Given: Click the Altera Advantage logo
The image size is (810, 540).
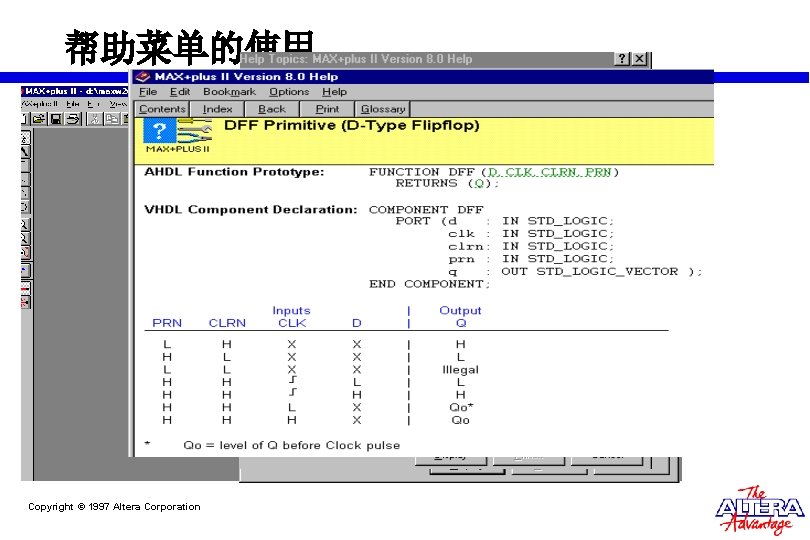Looking at the screenshot, I should click(x=760, y=510).
